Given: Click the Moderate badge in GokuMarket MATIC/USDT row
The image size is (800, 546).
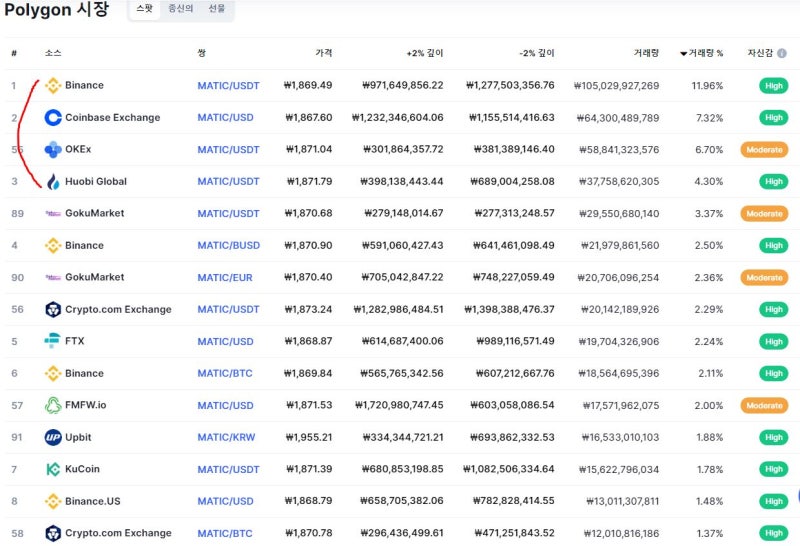Looking at the screenshot, I should (x=764, y=213).
